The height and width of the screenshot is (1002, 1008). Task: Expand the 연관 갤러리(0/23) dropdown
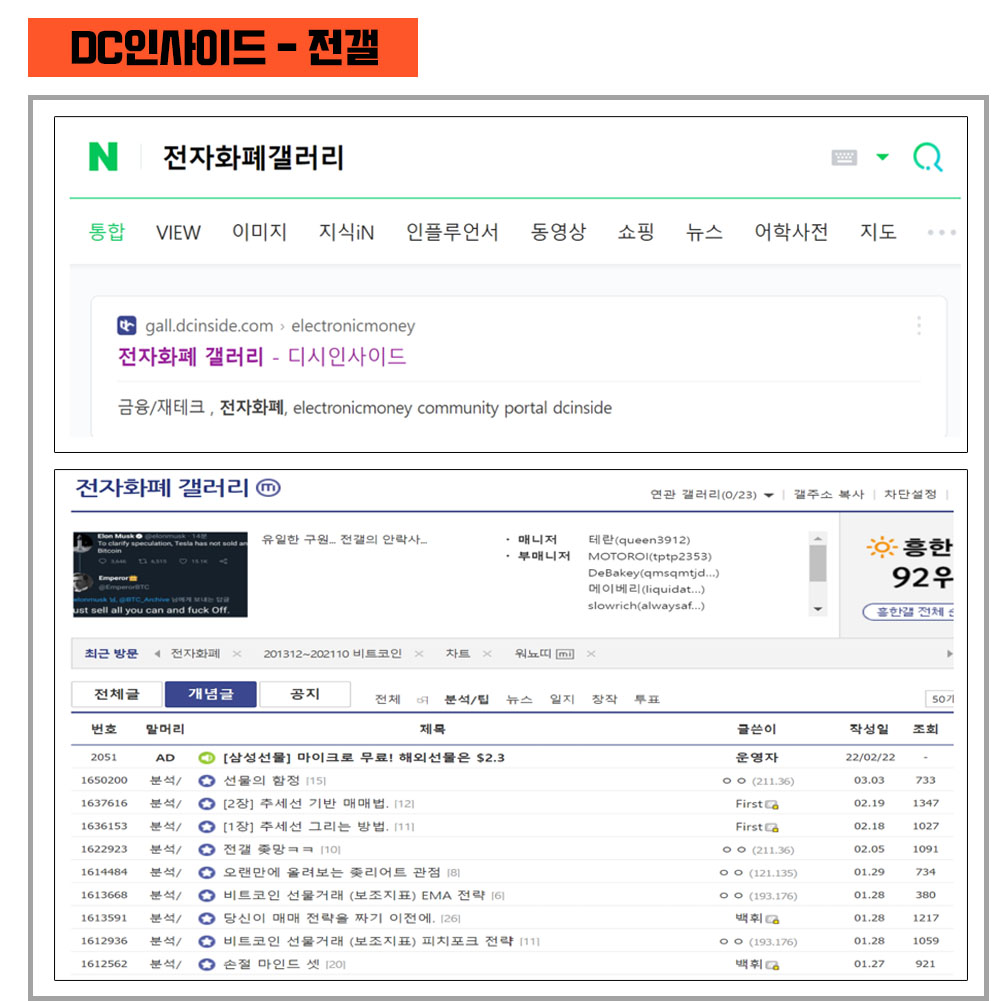tap(712, 494)
